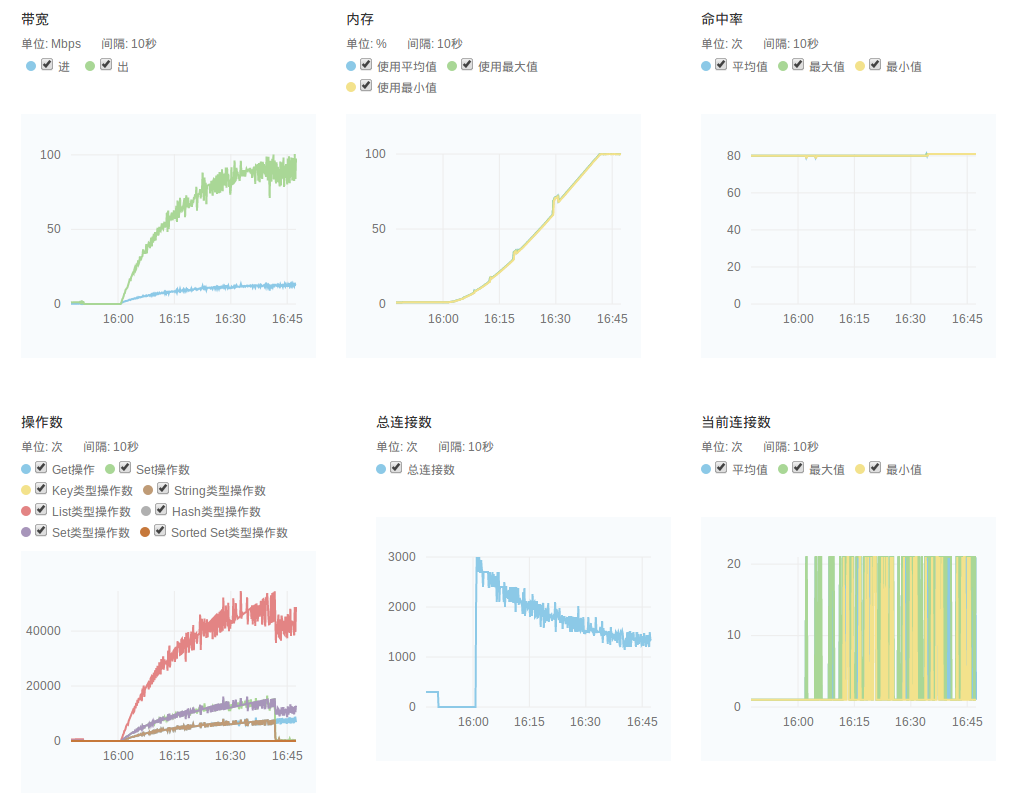1029x793 pixels.
Task: Click the green 出 legend color dot
Action: [90, 66]
